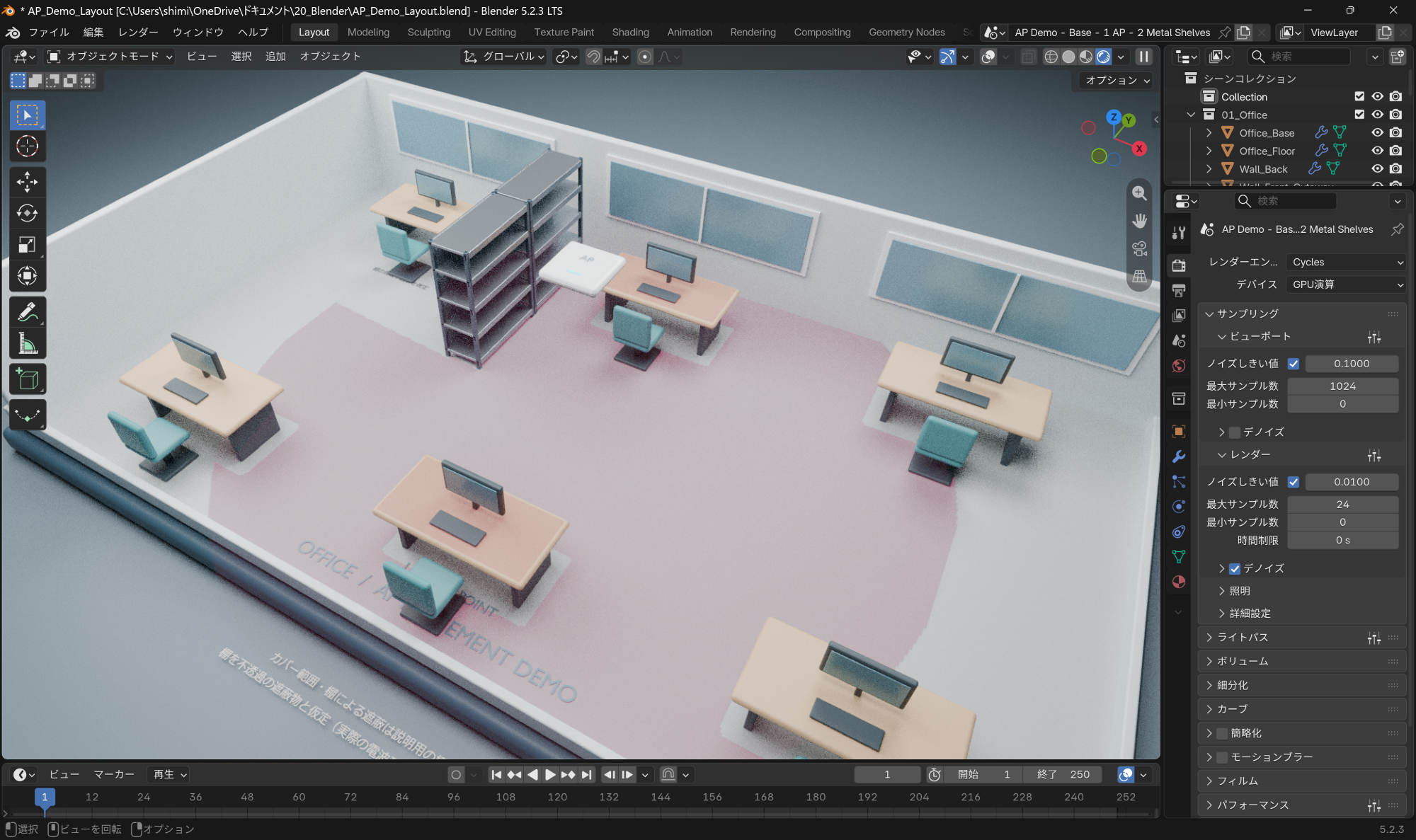This screenshot has height=840, width=1416.
Task: Select the Select Box tool
Action: (x=27, y=115)
